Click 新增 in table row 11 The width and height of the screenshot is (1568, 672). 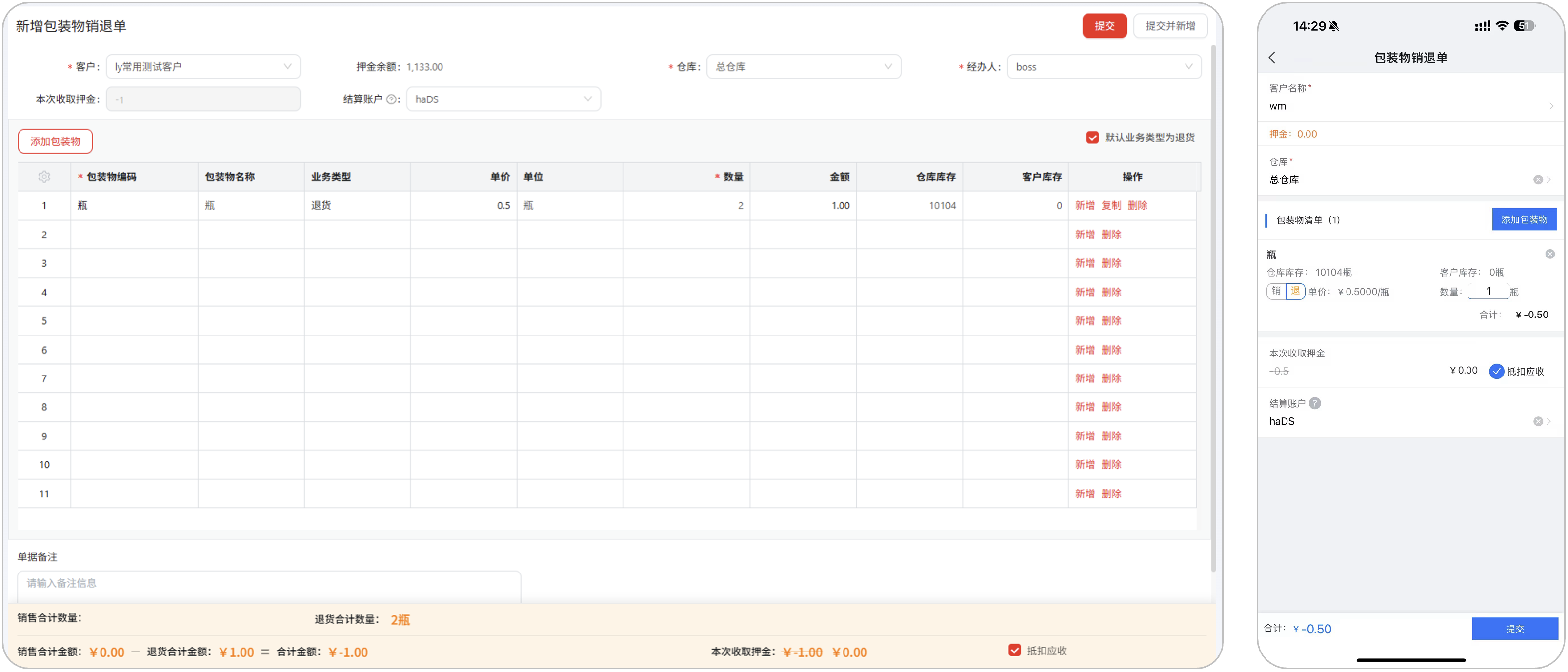(1084, 494)
